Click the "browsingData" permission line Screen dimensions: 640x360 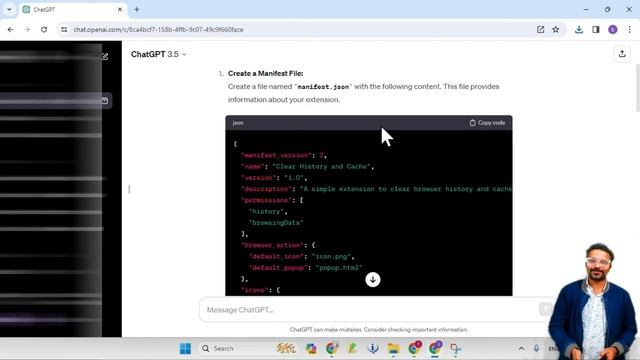(x=276, y=223)
